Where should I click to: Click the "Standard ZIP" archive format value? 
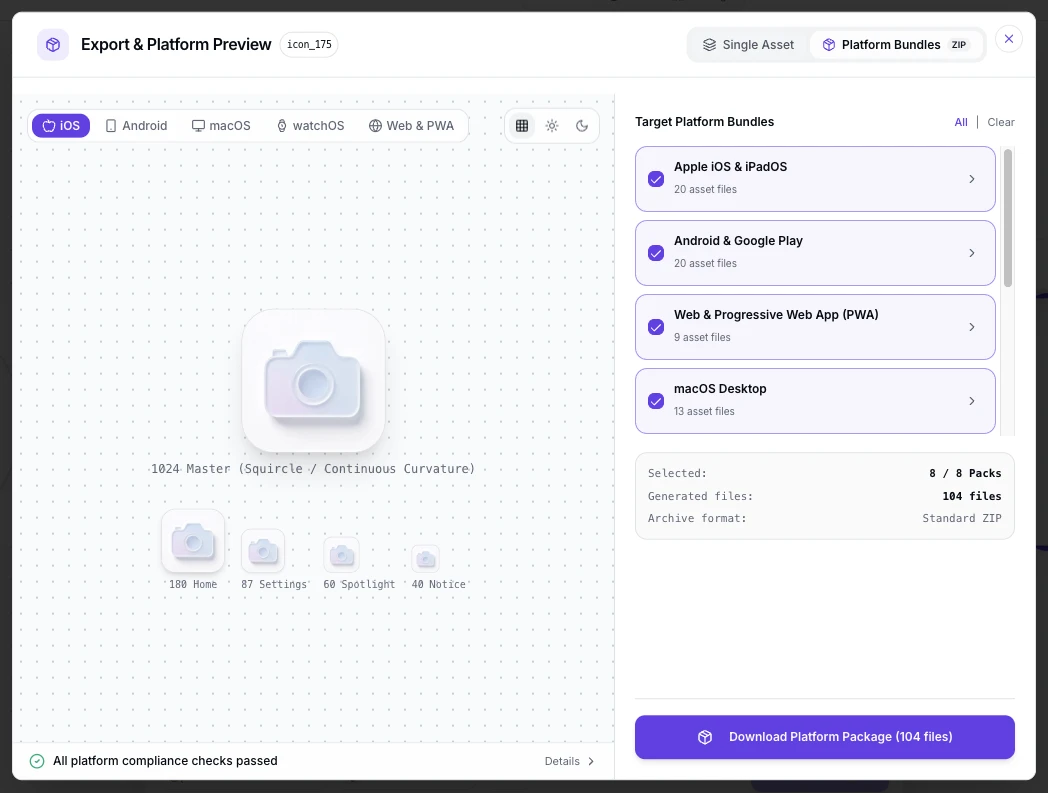tap(962, 518)
